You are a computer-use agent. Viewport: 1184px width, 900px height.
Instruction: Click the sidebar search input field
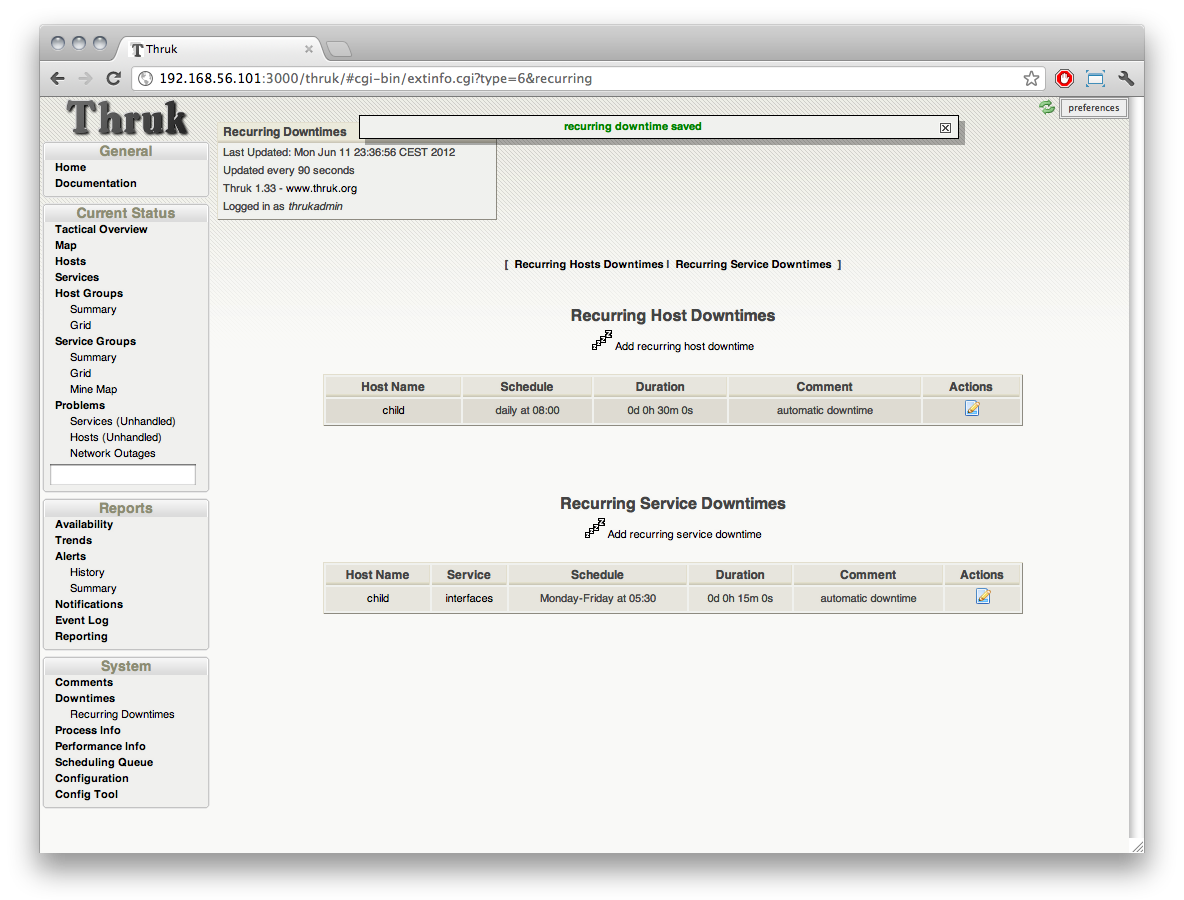123,475
